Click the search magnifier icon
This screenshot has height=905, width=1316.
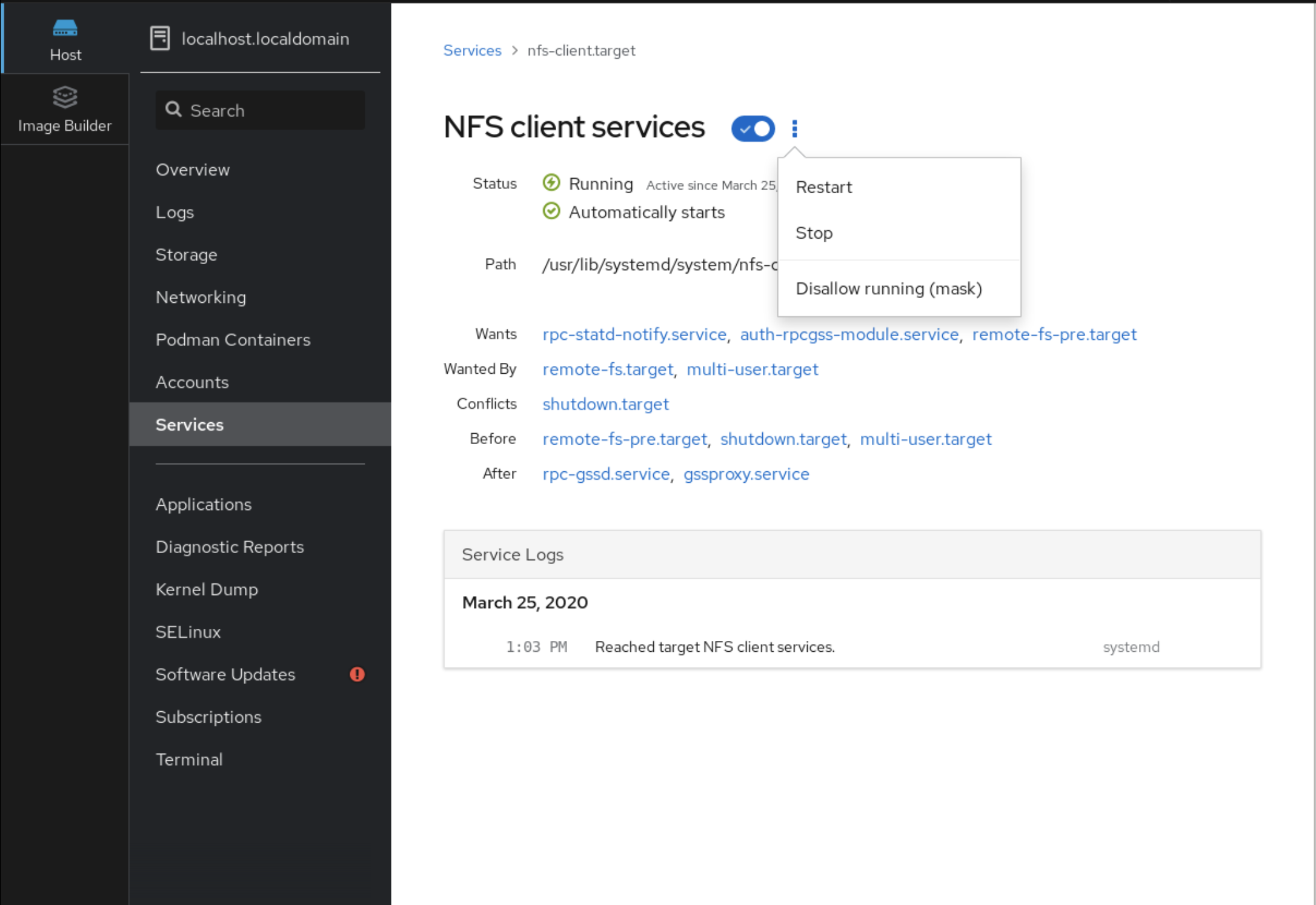(174, 110)
